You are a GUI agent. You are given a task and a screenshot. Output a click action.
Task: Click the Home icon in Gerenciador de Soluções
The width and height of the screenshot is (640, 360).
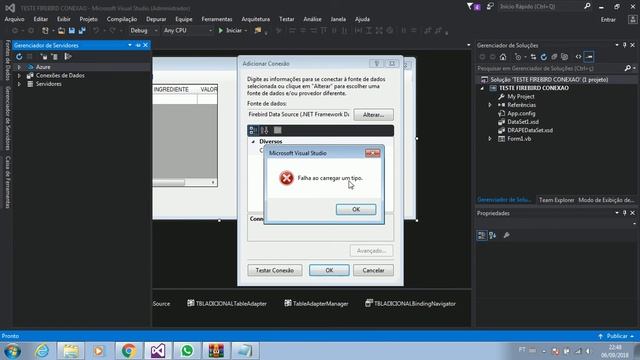coord(503,57)
